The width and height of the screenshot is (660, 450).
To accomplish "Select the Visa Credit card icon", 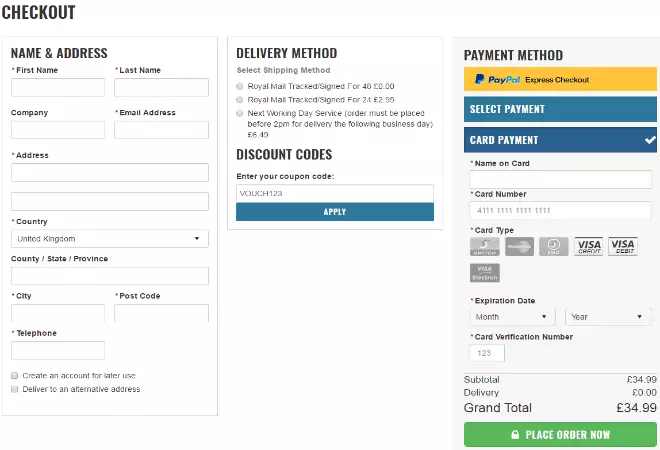I will (588, 246).
